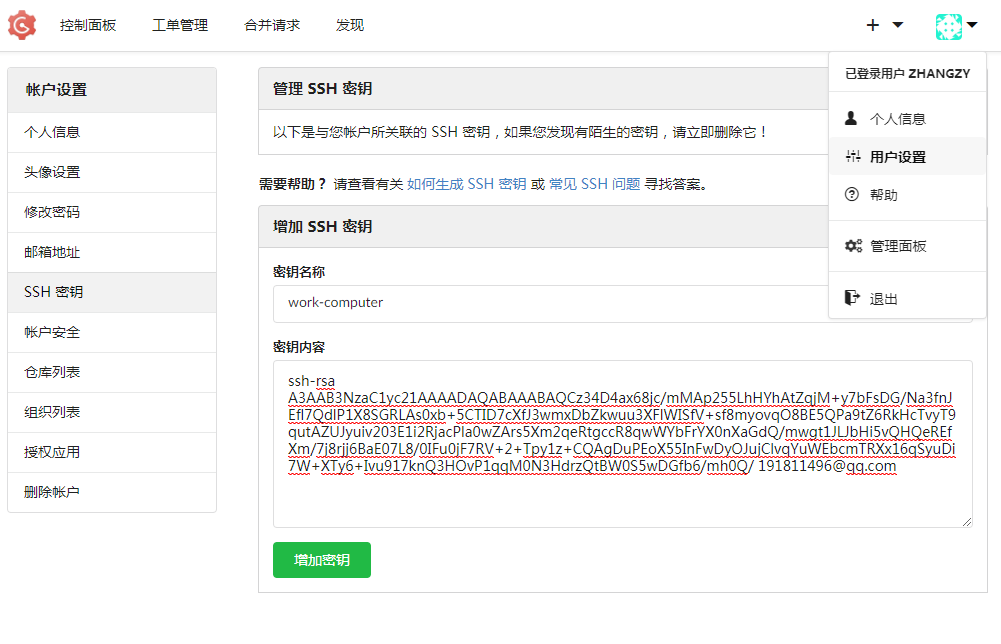This screenshot has width=1001, height=644.
Task: Select 帐户安全 in the settings sidebar
Action: 52,332
